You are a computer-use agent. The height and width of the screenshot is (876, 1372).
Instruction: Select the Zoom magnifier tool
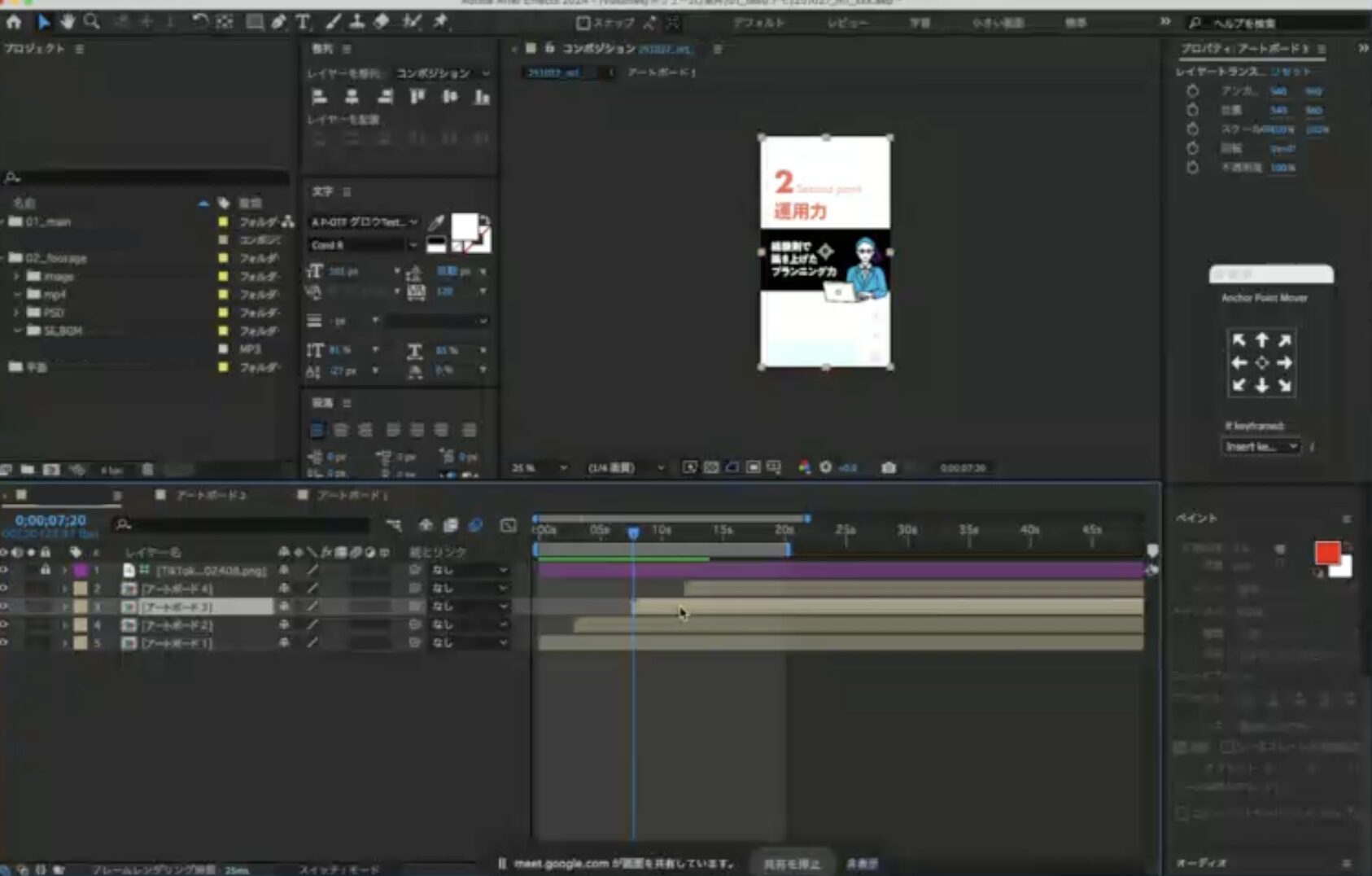[x=92, y=22]
